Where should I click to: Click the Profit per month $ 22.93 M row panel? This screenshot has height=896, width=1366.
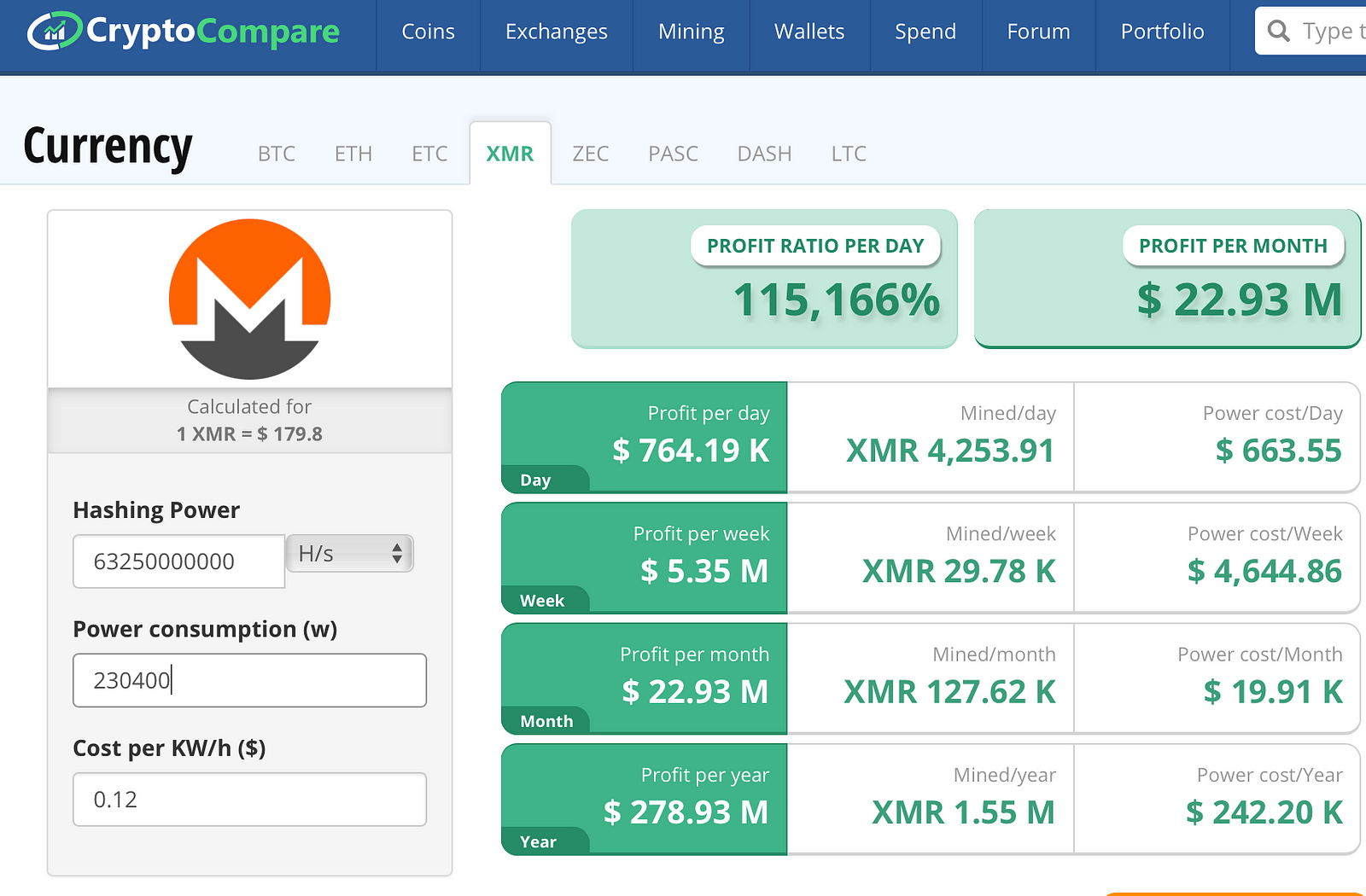(644, 678)
